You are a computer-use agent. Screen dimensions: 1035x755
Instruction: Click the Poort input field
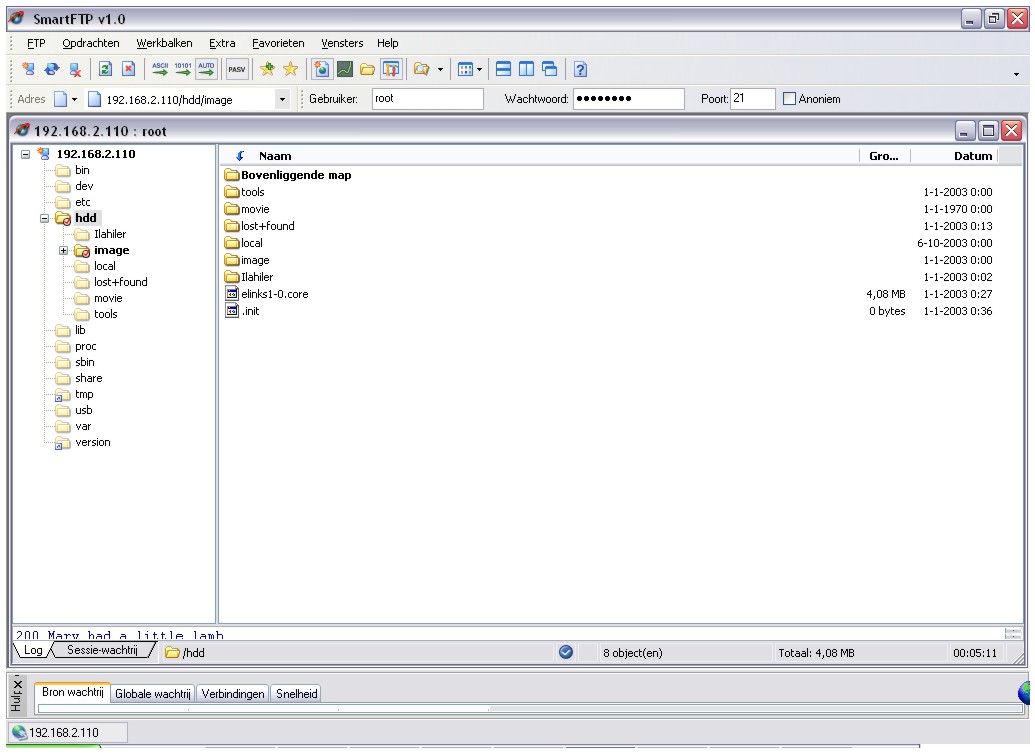[x=752, y=99]
